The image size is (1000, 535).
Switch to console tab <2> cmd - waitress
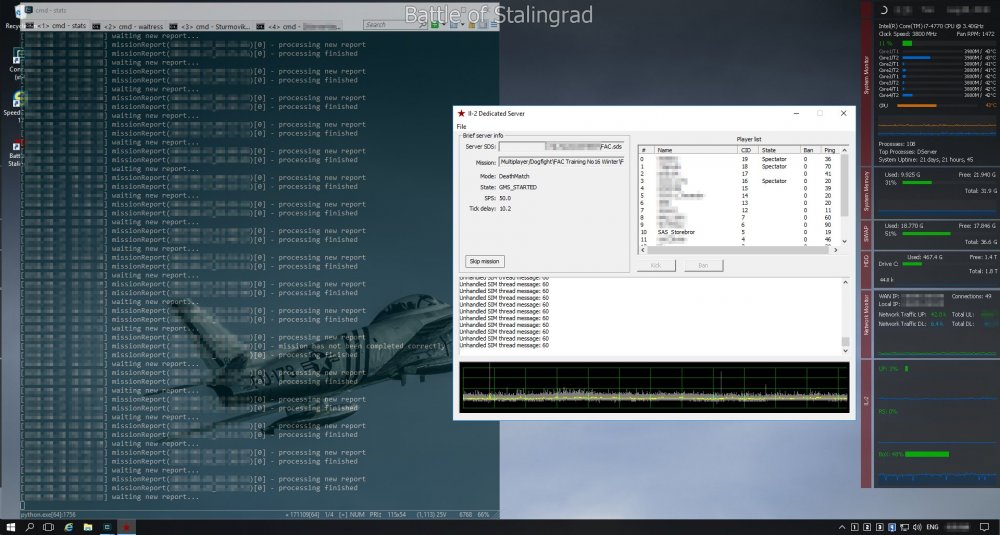coord(128,26)
